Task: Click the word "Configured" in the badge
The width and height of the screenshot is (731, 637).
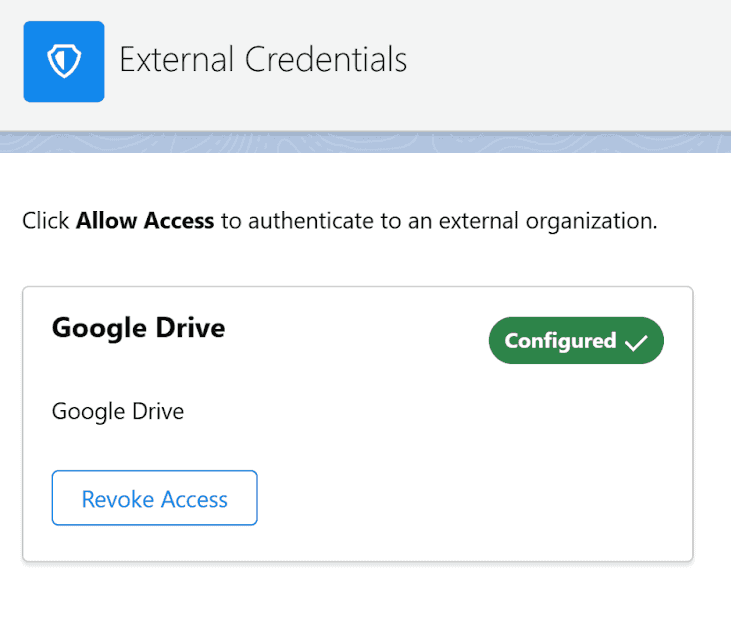Action: point(560,341)
